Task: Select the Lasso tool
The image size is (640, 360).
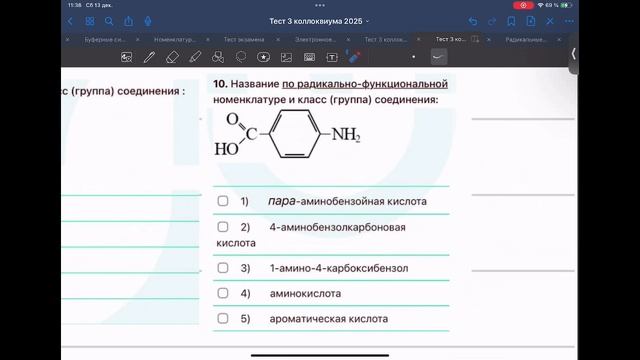Action: [x=241, y=57]
